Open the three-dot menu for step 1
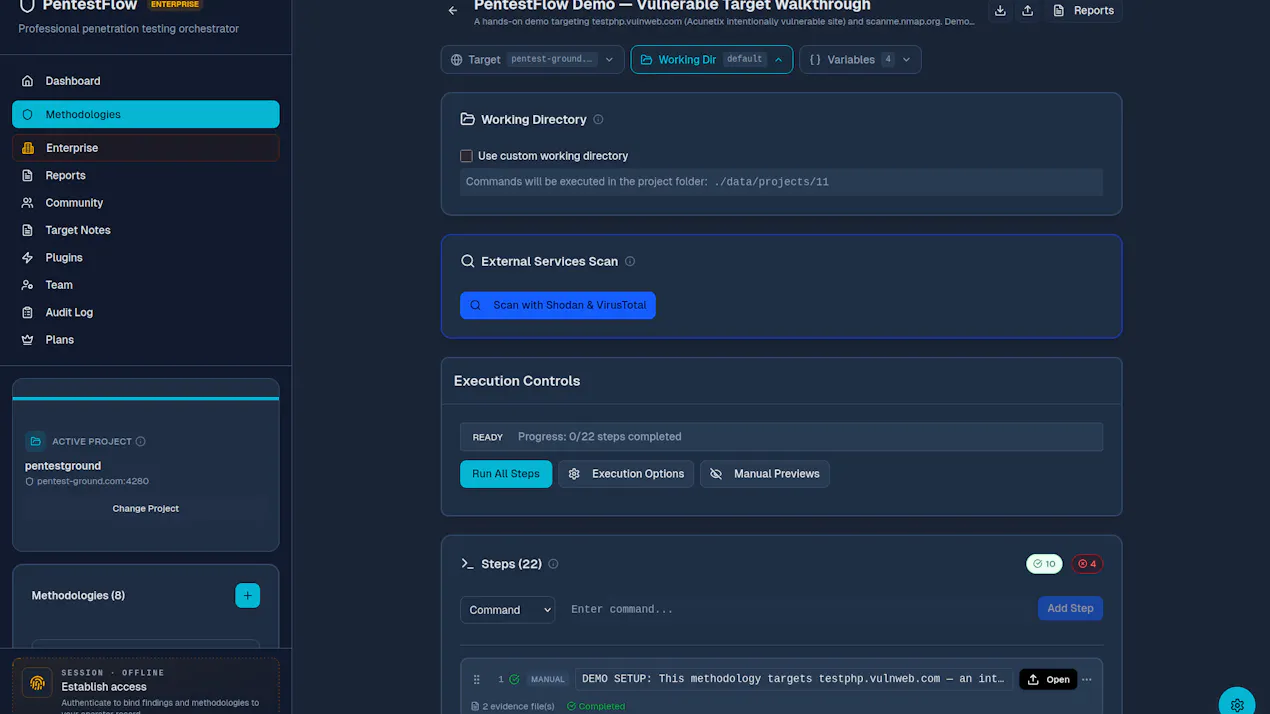The image size is (1270, 714). point(1087,679)
